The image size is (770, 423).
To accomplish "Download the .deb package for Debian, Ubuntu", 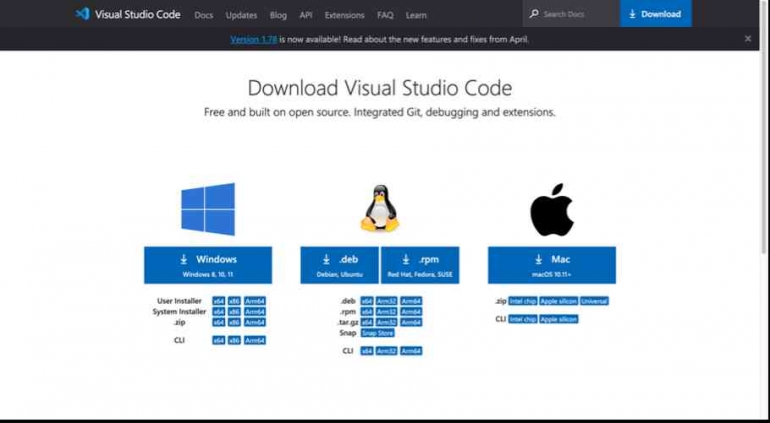I will click(339, 264).
